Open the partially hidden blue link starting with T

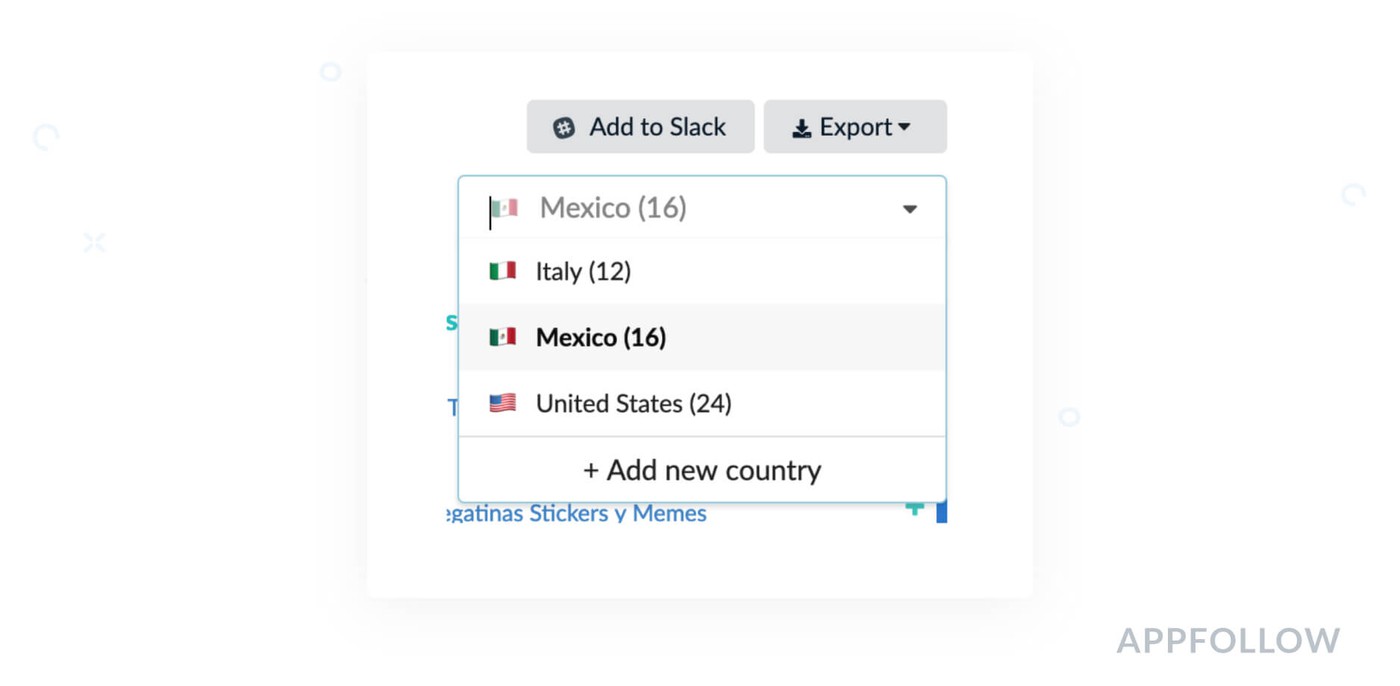[x=452, y=407]
